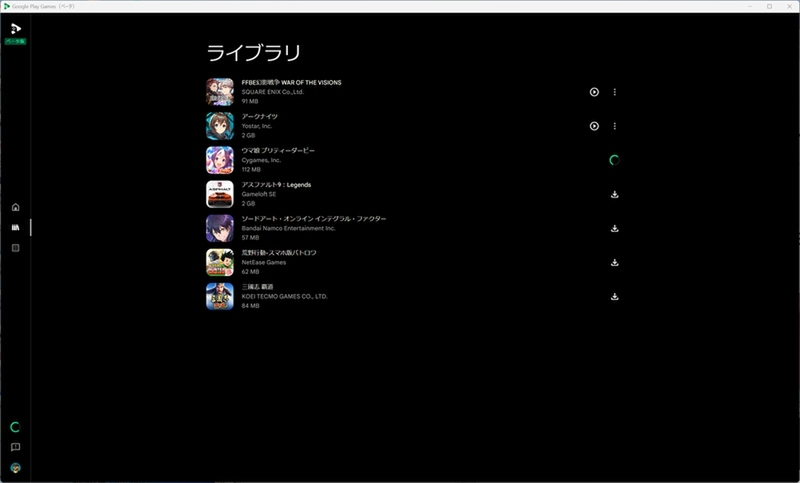Screen dimensions: 800x483
Task: Click developer name 'Cygames, Inc.'
Action: pyautogui.click(x=261, y=160)
